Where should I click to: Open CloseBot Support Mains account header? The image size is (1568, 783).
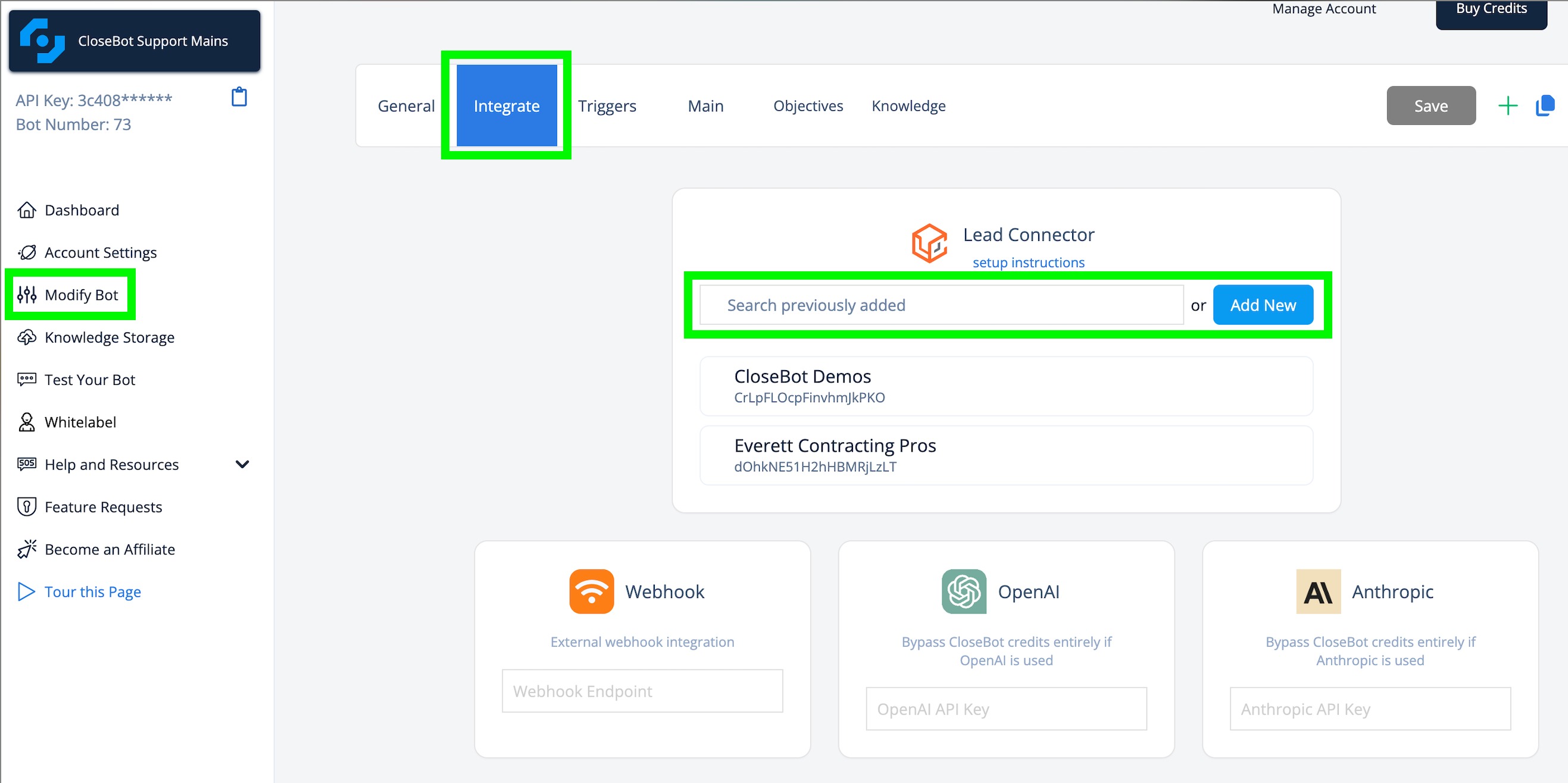tap(135, 41)
